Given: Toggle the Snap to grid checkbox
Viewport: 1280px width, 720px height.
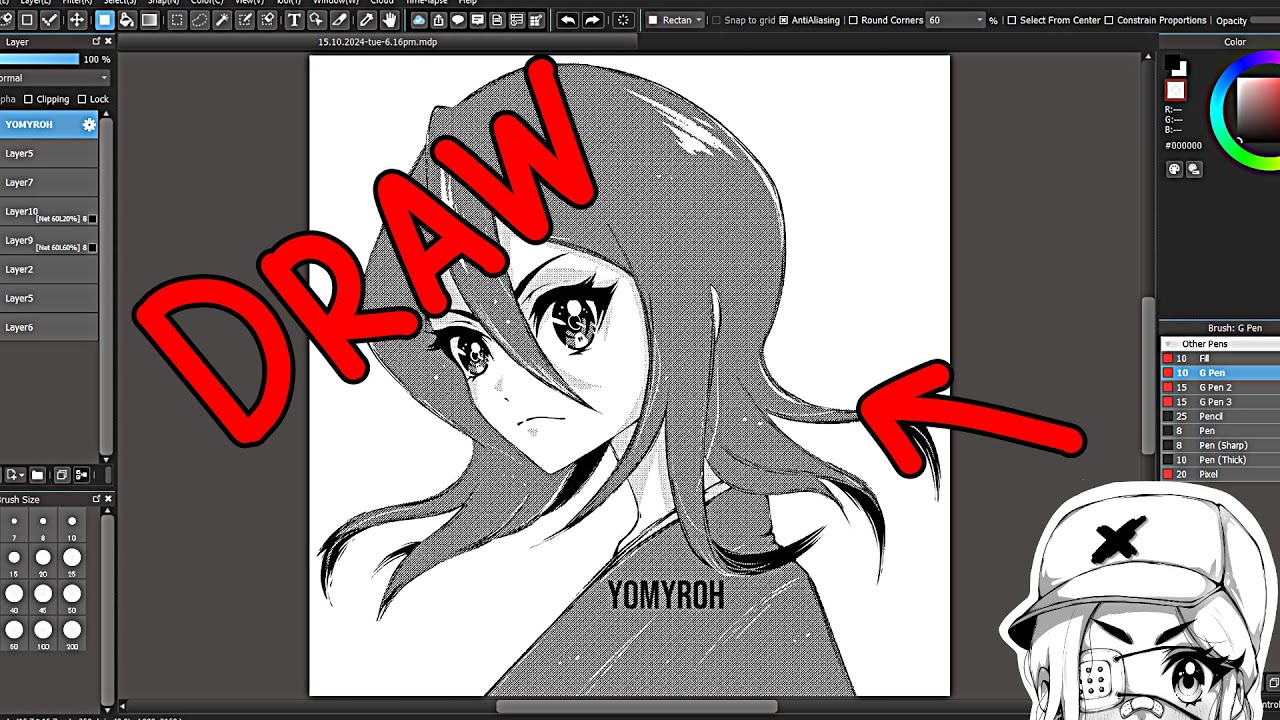Looking at the screenshot, I should [x=716, y=20].
